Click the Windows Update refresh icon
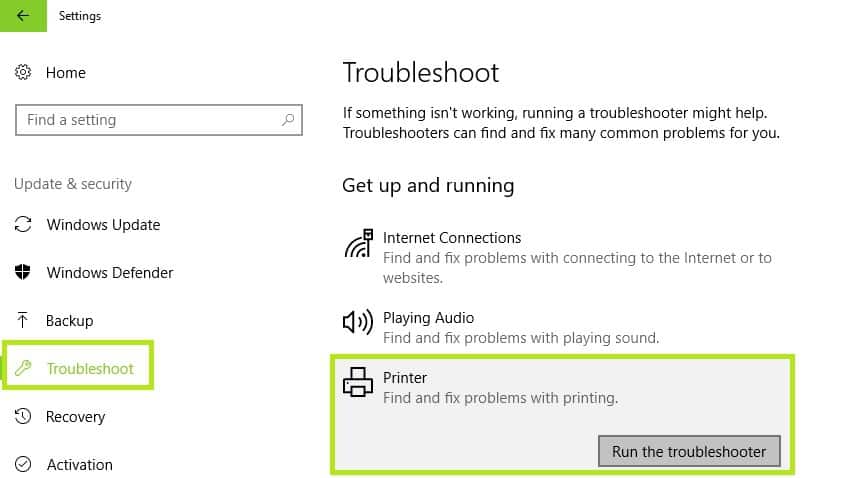This screenshot has height=478, width=862. pyautogui.click(x=23, y=224)
